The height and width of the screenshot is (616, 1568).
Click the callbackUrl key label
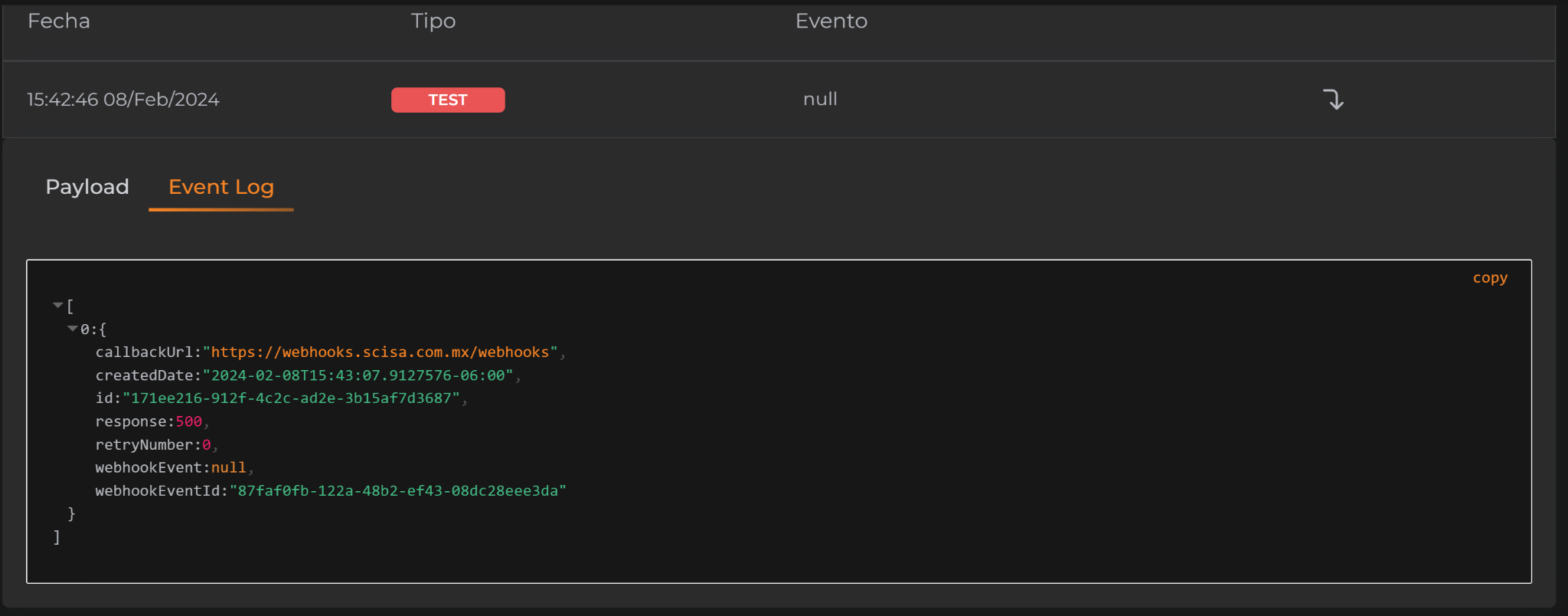click(144, 352)
